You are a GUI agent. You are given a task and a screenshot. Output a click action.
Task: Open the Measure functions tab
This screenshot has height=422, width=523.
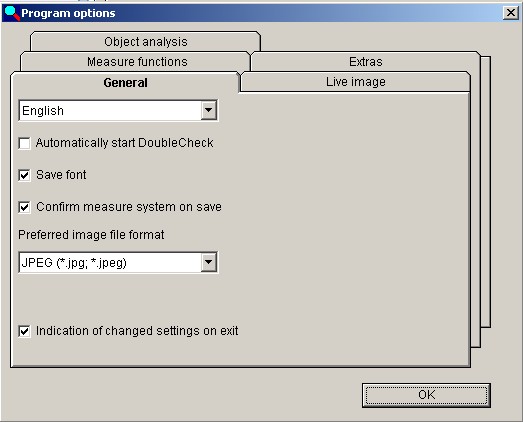137,62
